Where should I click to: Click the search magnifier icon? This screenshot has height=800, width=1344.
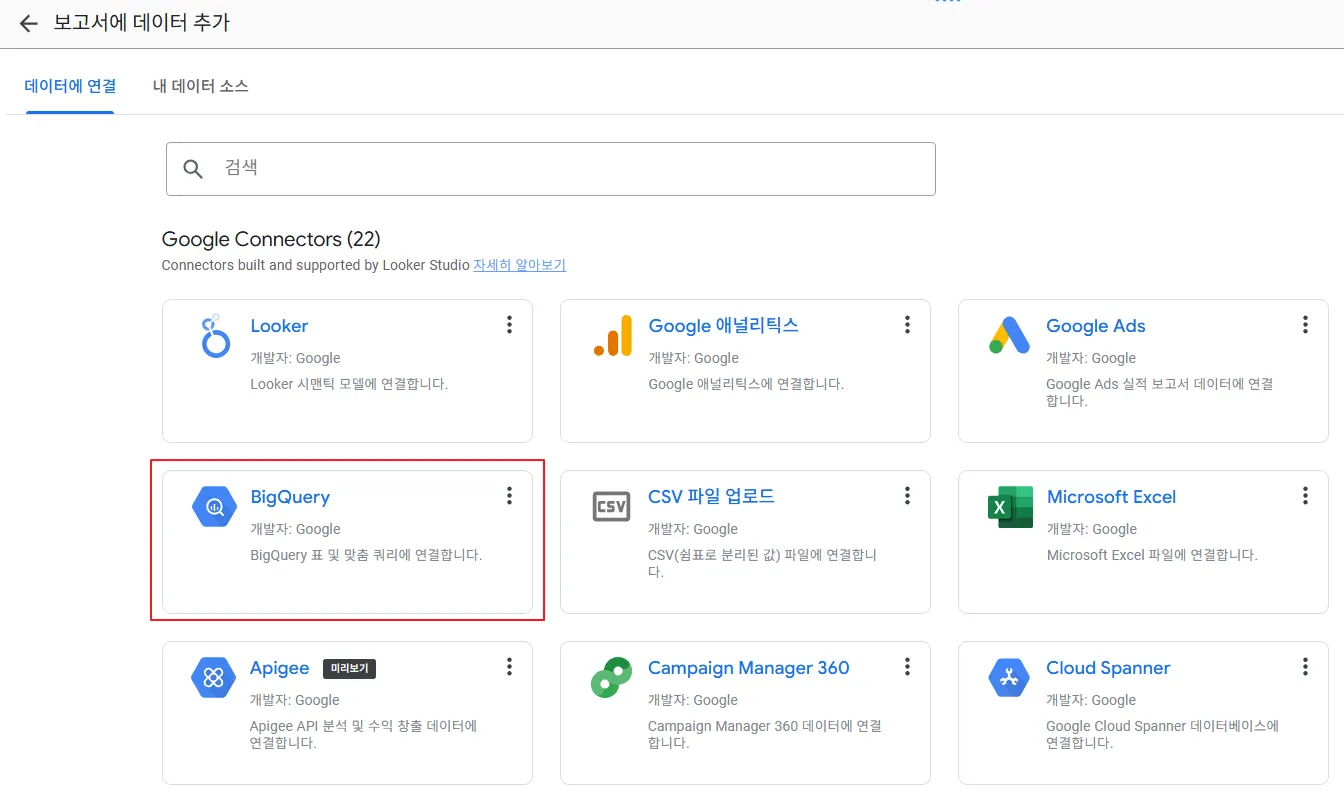coord(193,168)
